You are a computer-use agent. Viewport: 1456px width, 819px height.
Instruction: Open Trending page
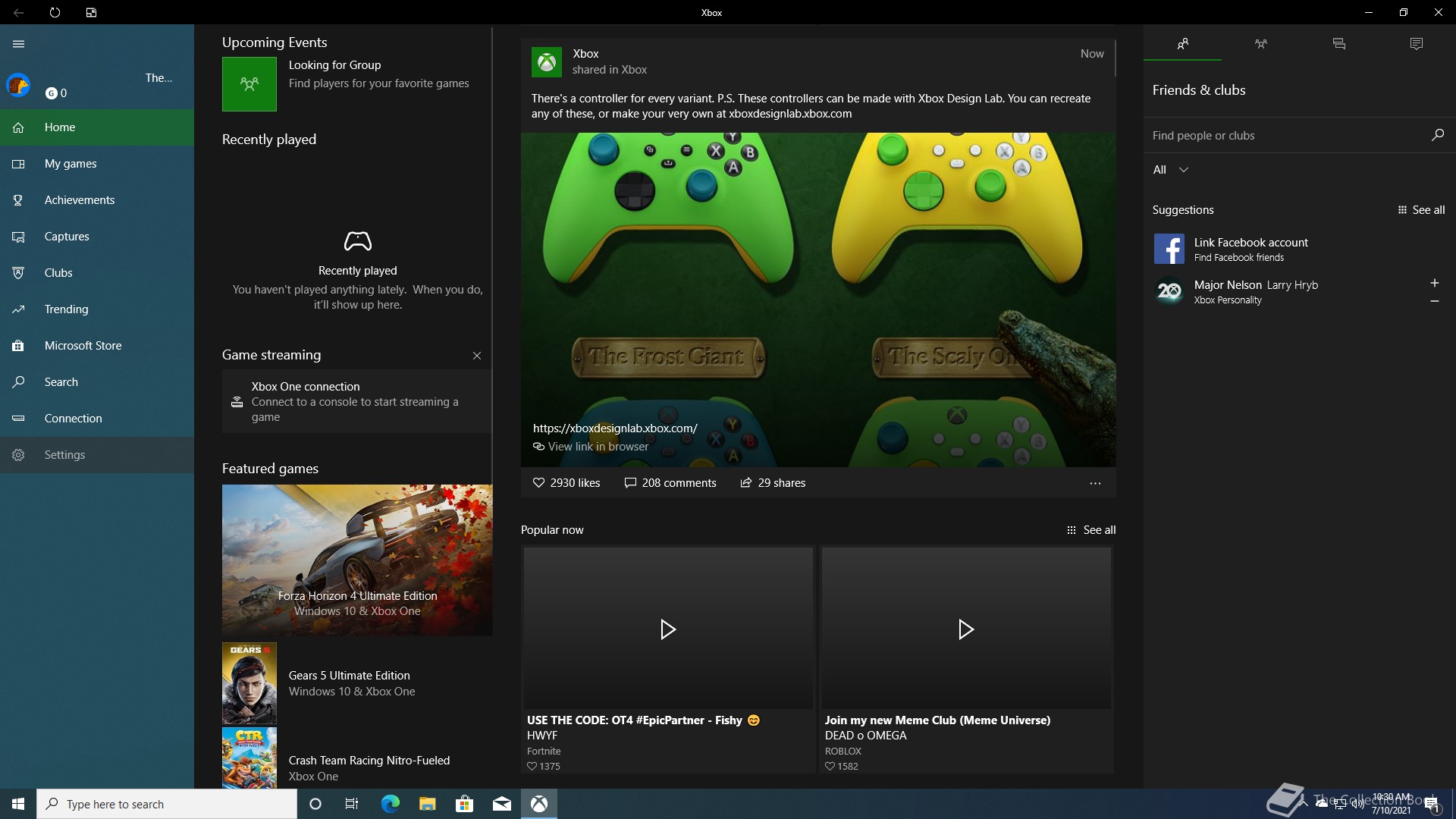(97, 309)
